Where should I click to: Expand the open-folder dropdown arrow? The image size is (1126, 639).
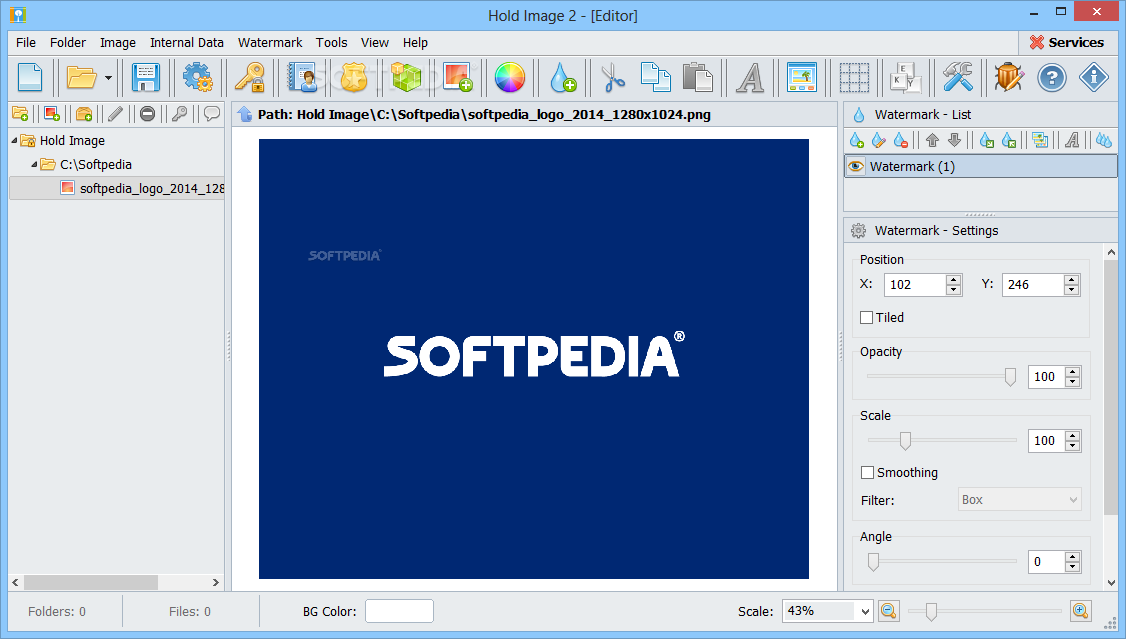[108, 78]
